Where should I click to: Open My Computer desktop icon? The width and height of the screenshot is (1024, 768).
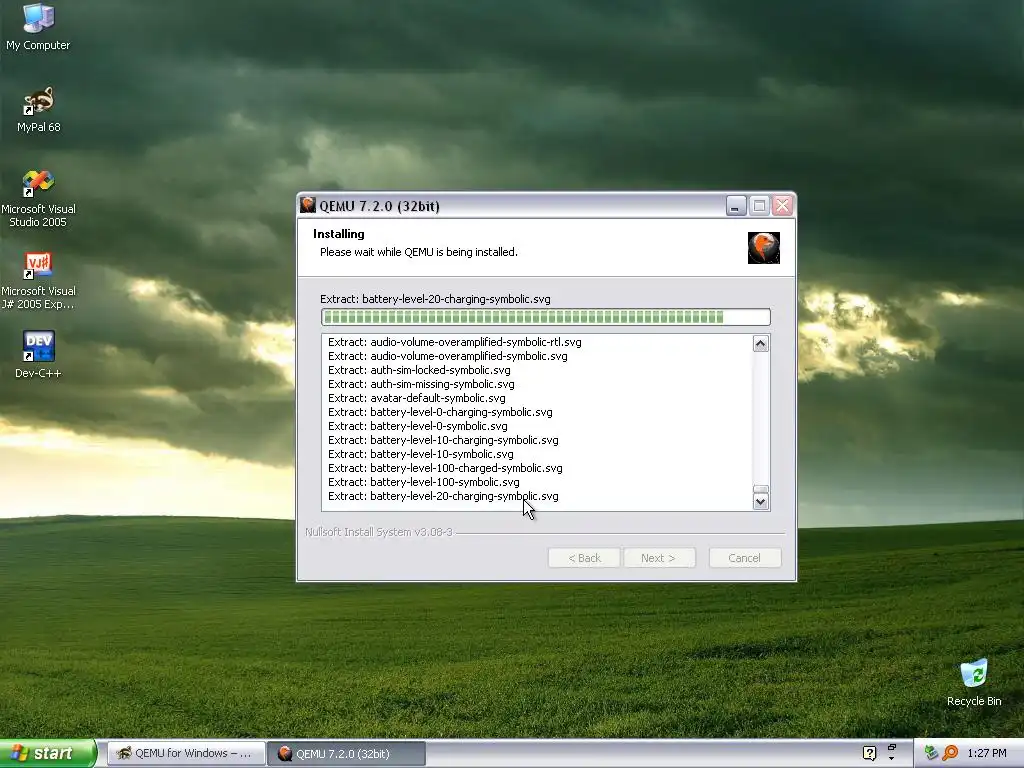click(38, 27)
